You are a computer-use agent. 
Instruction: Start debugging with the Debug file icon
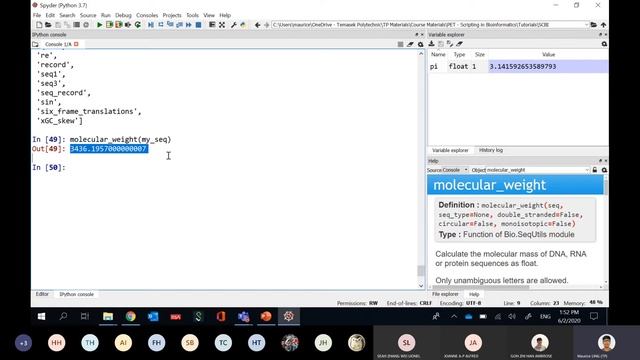click(151, 25)
